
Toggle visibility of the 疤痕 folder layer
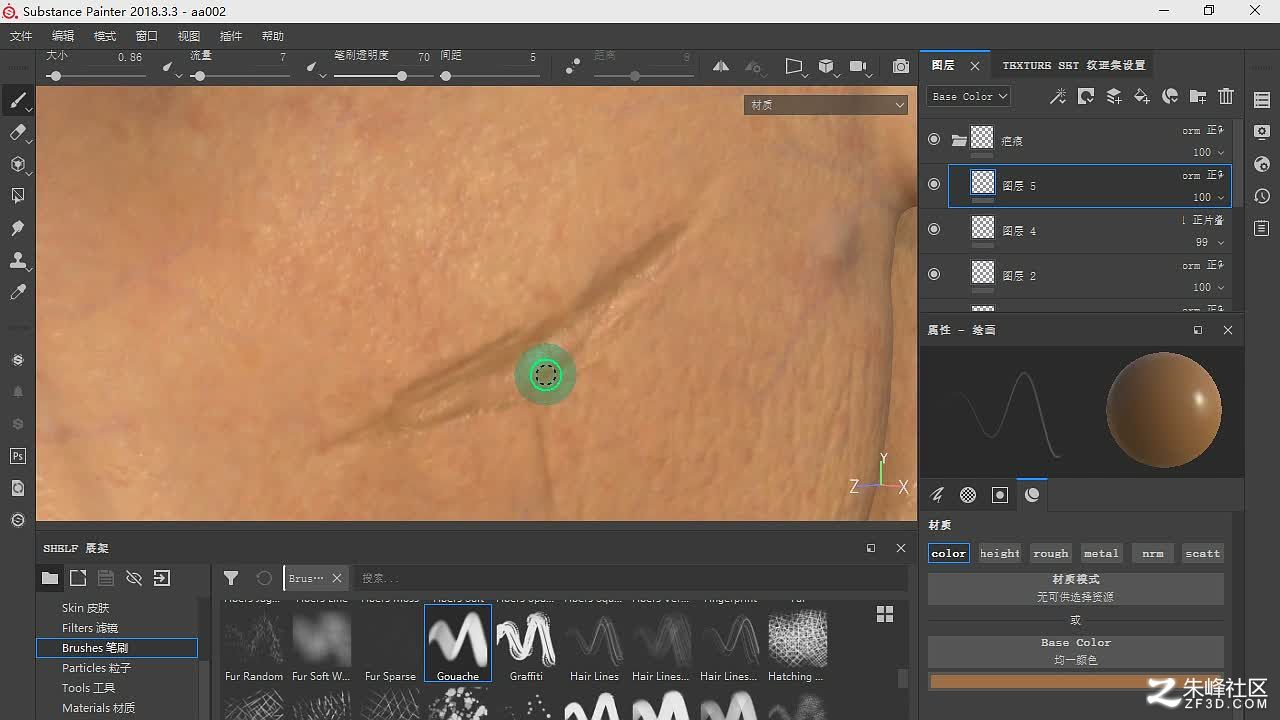[934, 140]
